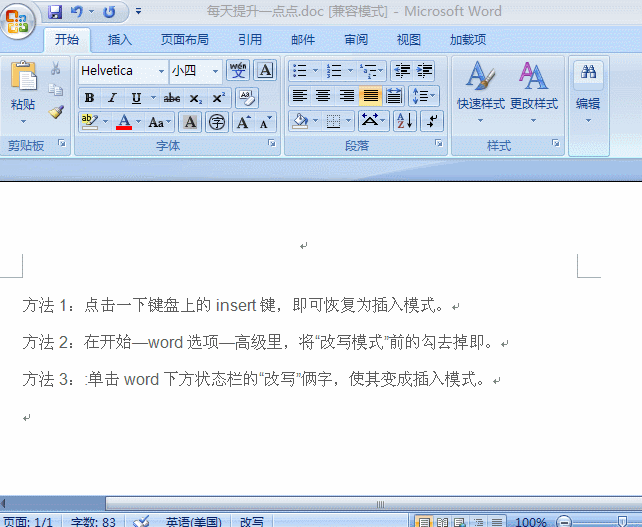Switch to the 视图 tab
This screenshot has width=642, height=527.
pos(409,40)
